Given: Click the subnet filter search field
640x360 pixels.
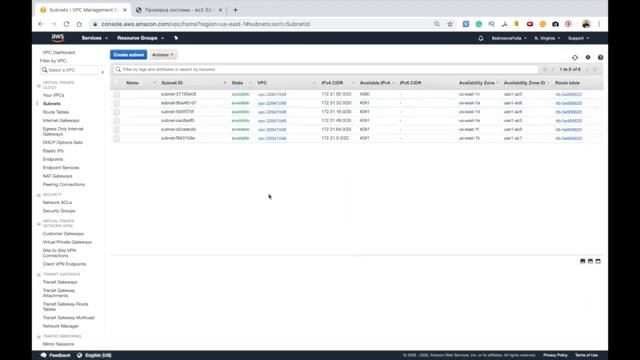Looking at the screenshot, I should point(326,69).
